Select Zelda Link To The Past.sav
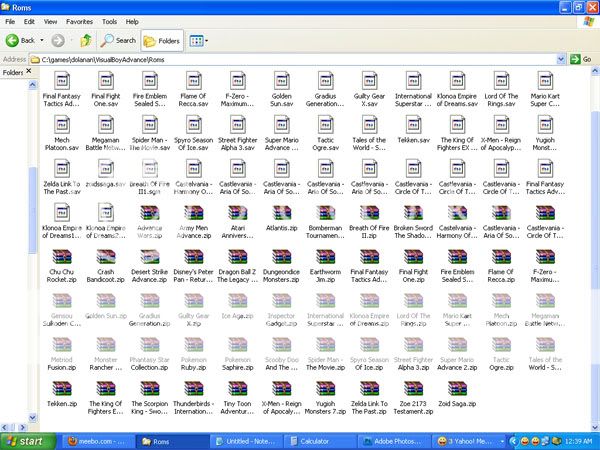The width and height of the screenshot is (600, 450). click(x=62, y=177)
